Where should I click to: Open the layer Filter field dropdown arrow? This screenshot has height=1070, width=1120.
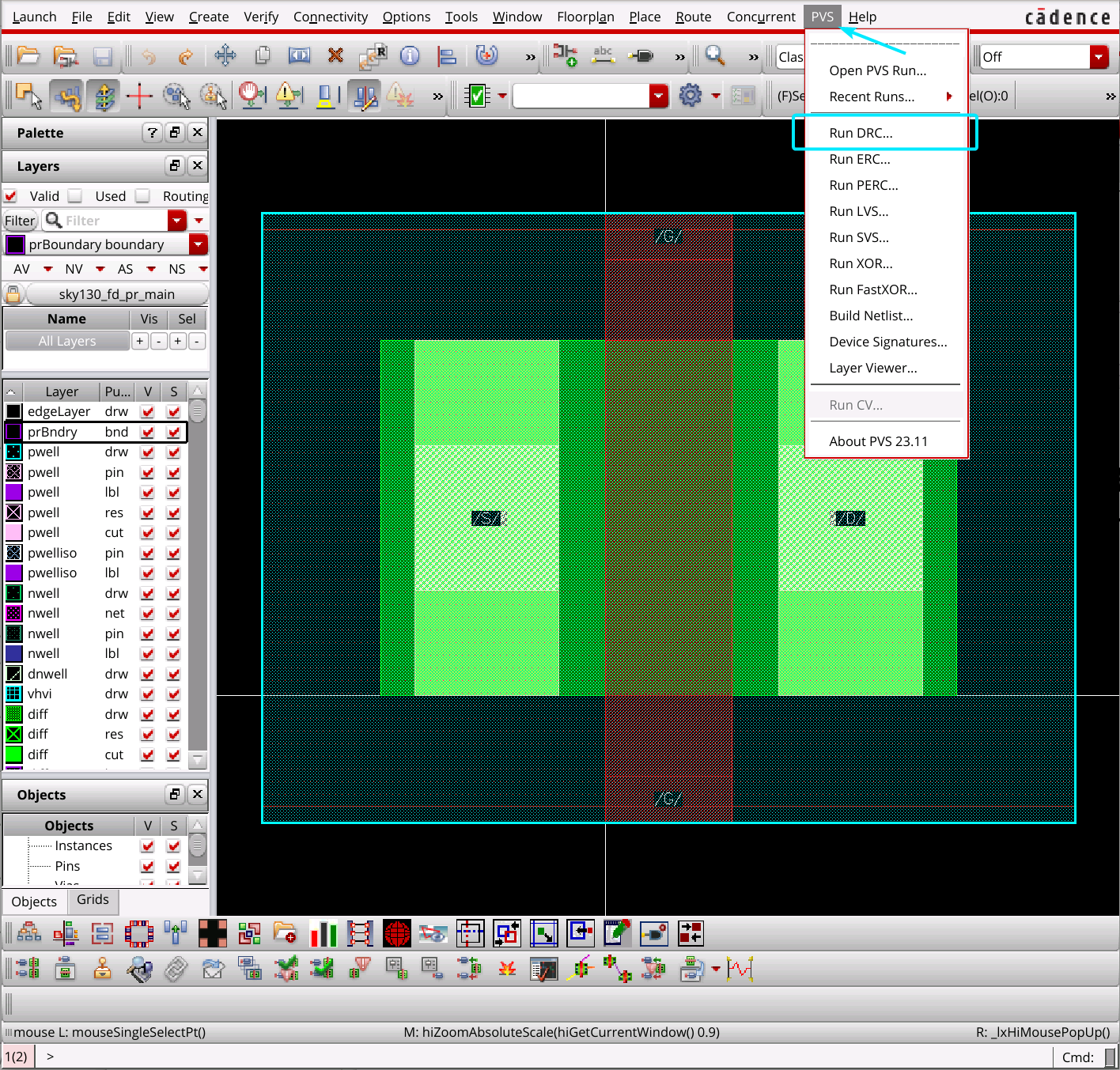[177, 220]
